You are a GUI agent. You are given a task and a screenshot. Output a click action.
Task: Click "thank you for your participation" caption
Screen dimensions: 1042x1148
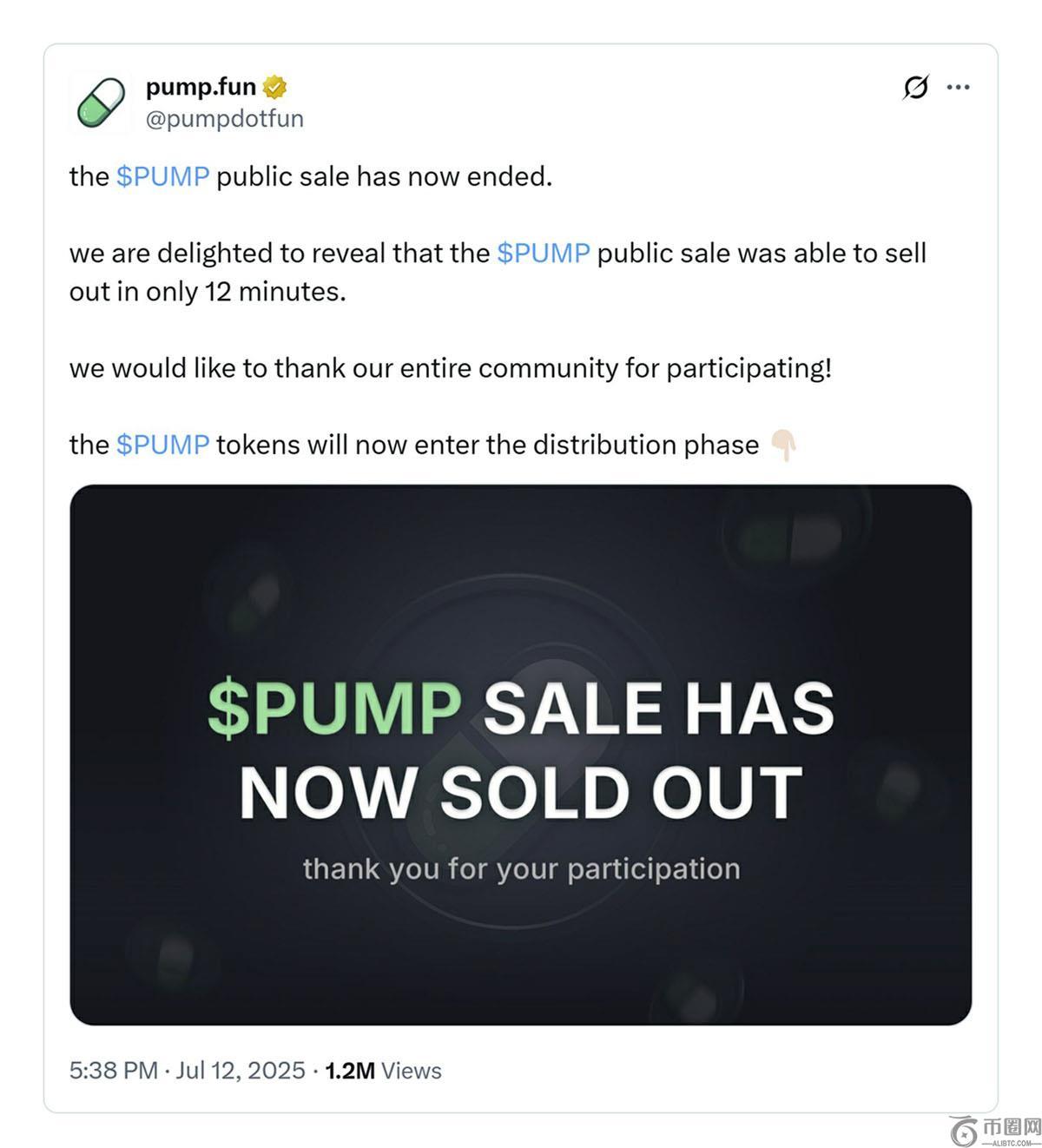click(x=521, y=868)
